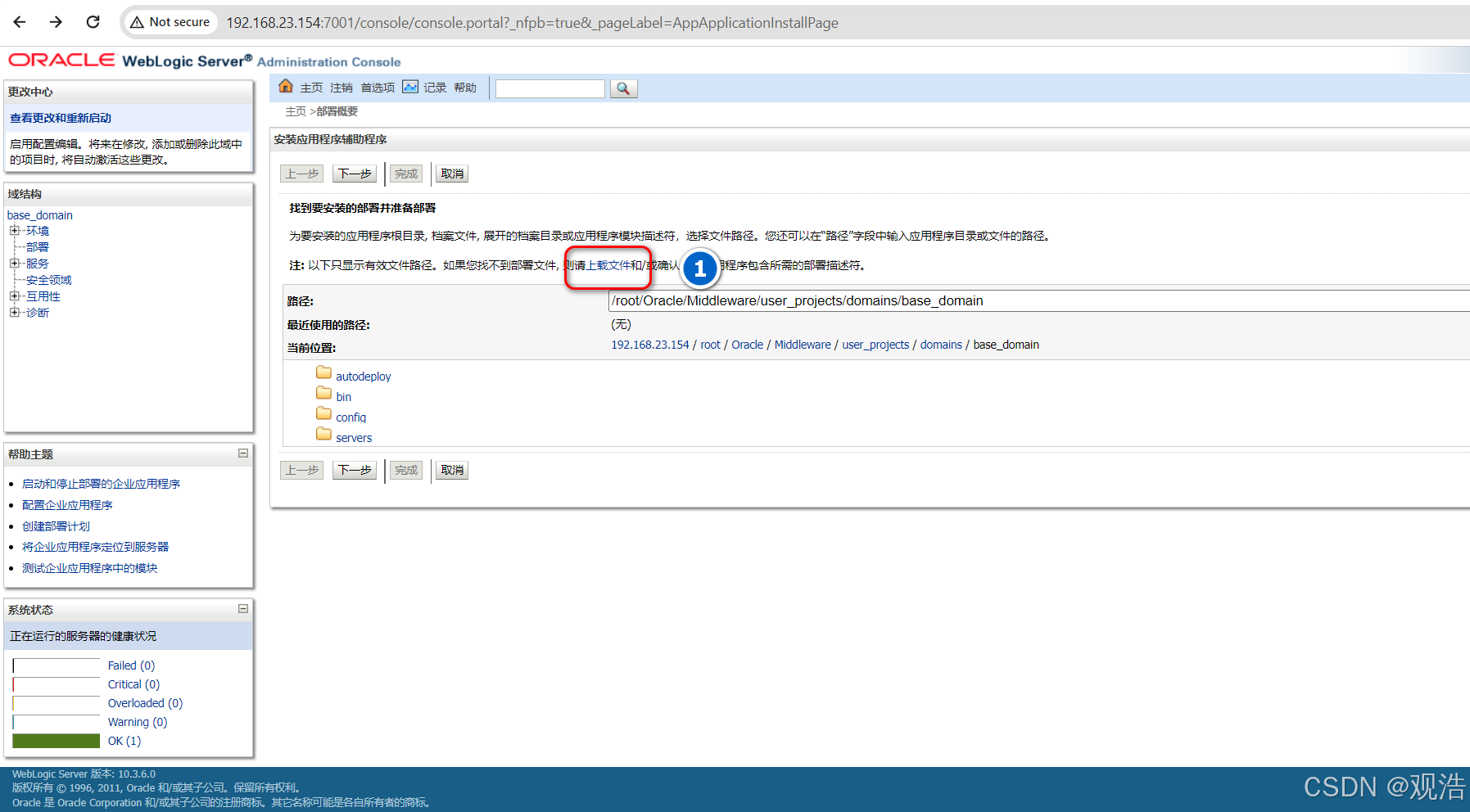Open the 记录 menu item
1470x812 pixels.
click(x=435, y=88)
